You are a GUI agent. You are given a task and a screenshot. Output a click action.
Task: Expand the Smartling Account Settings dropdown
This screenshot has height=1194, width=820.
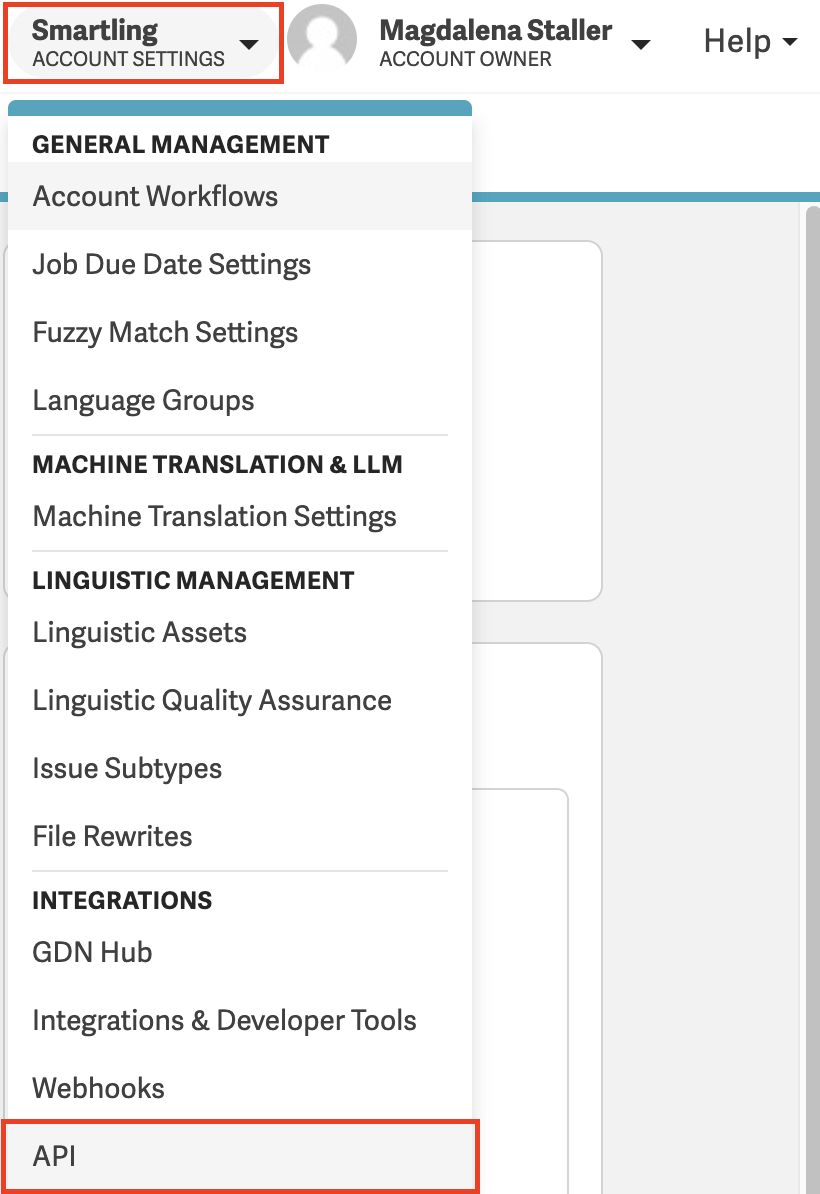pos(249,44)
